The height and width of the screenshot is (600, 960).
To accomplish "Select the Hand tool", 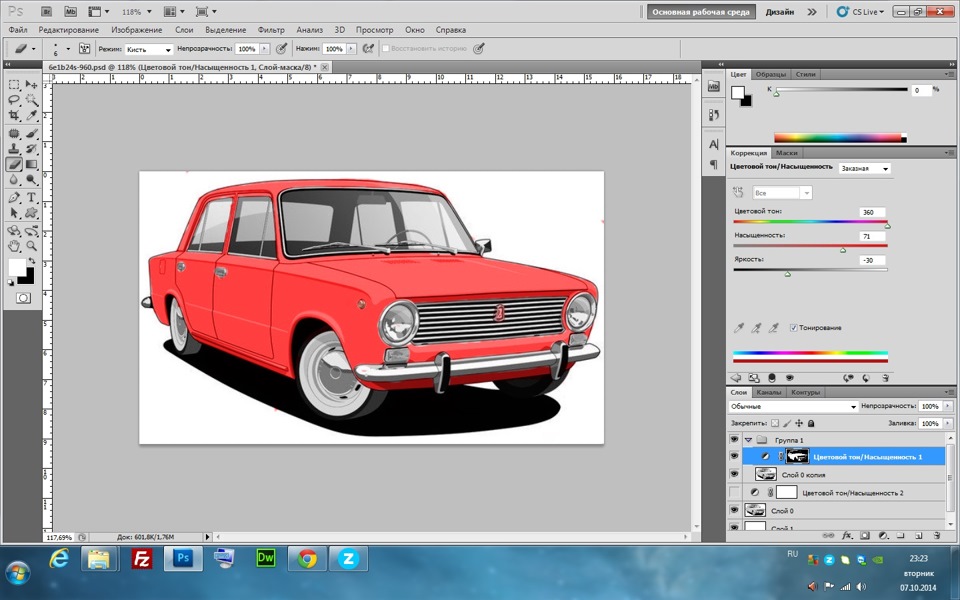I will [x=14, y=246].
